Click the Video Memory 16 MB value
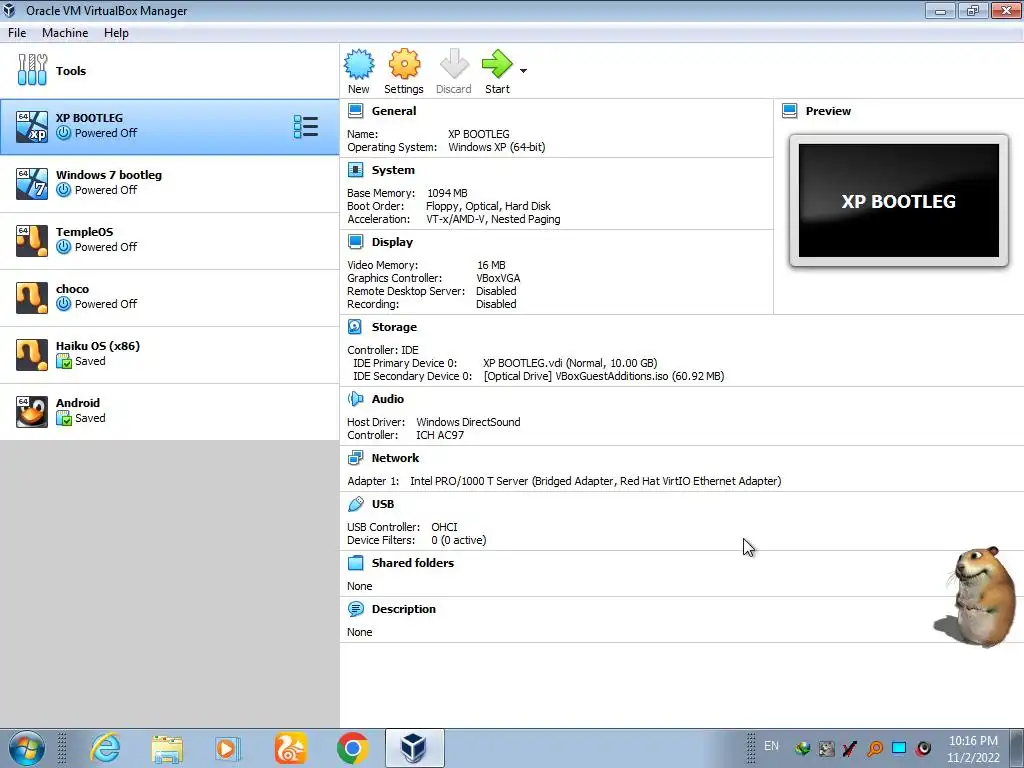 tap(491, 265)
